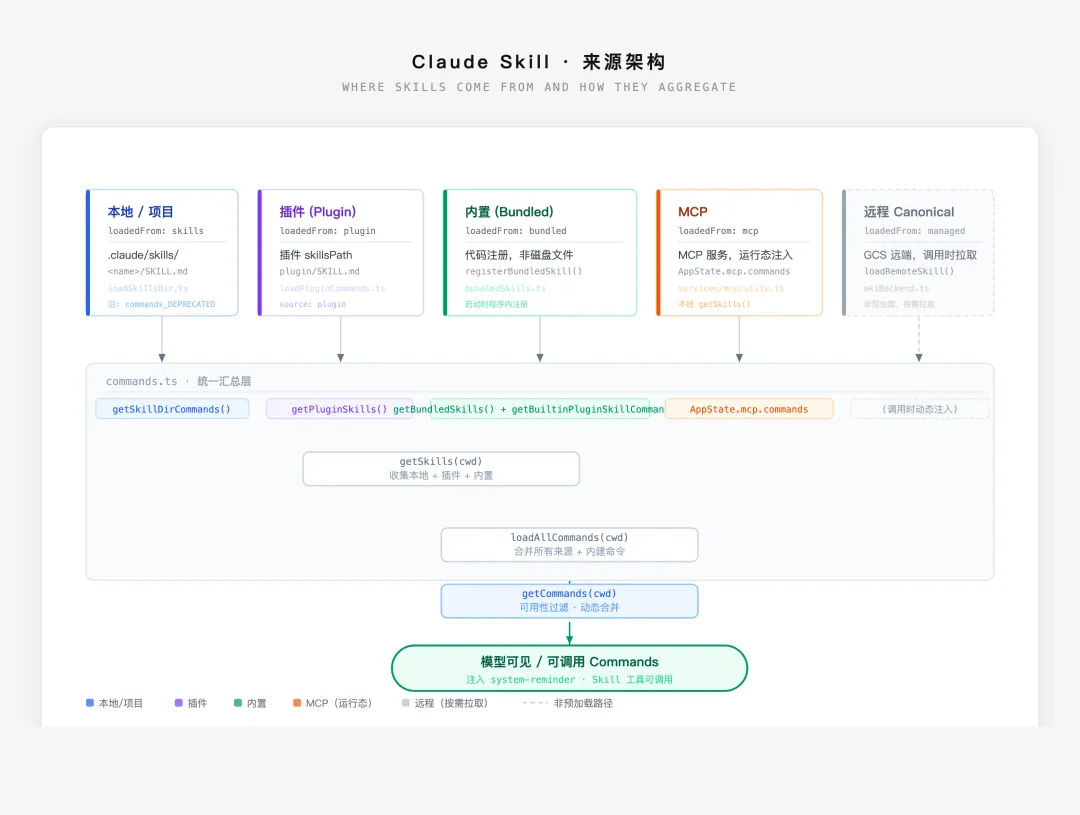Select the getSkillDirCommands() box
Viewport: 1080px width, 815px height.
click(172, 409)
